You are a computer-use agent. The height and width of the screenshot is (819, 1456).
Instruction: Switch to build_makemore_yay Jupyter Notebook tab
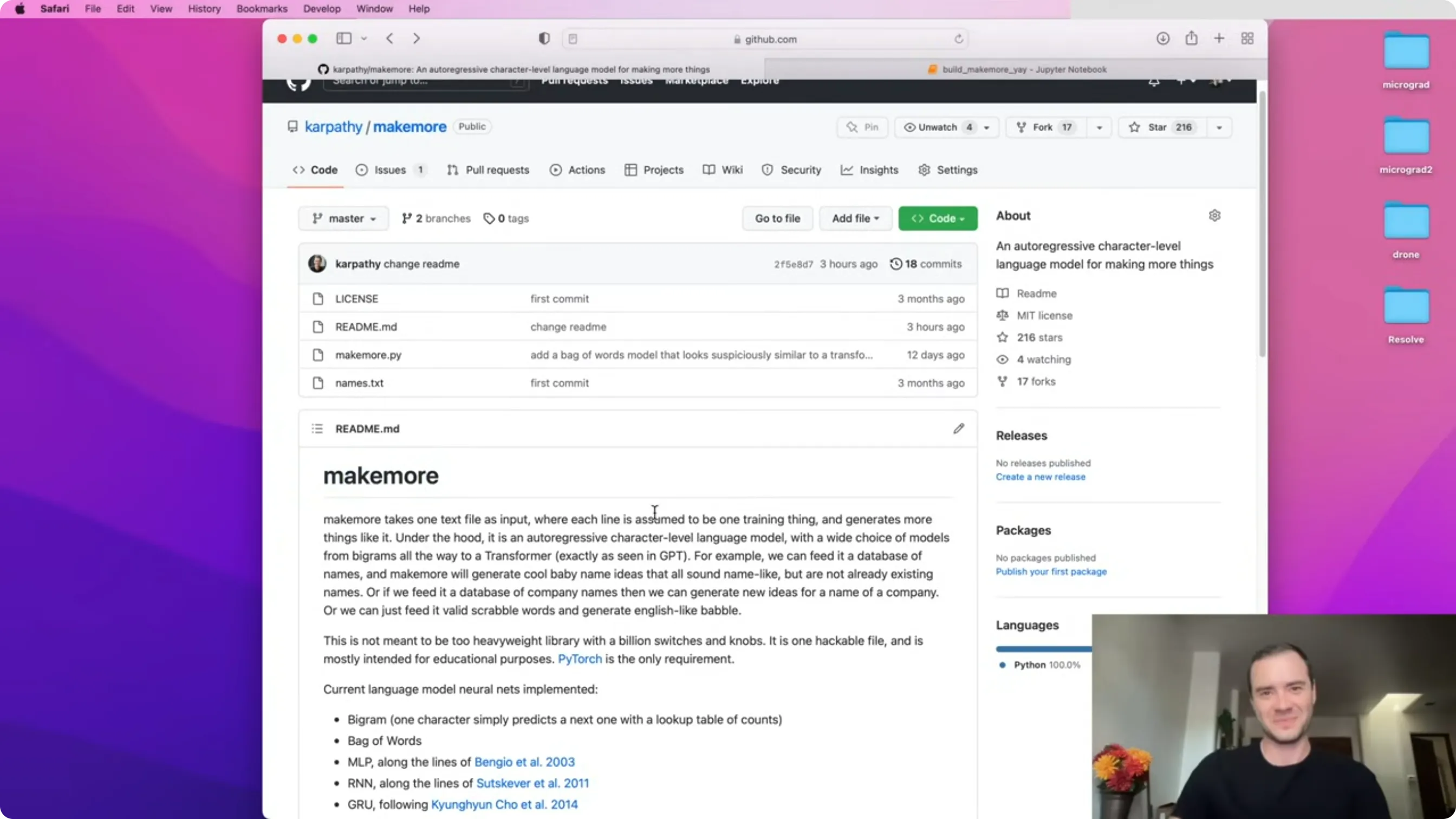[1016, 69]
